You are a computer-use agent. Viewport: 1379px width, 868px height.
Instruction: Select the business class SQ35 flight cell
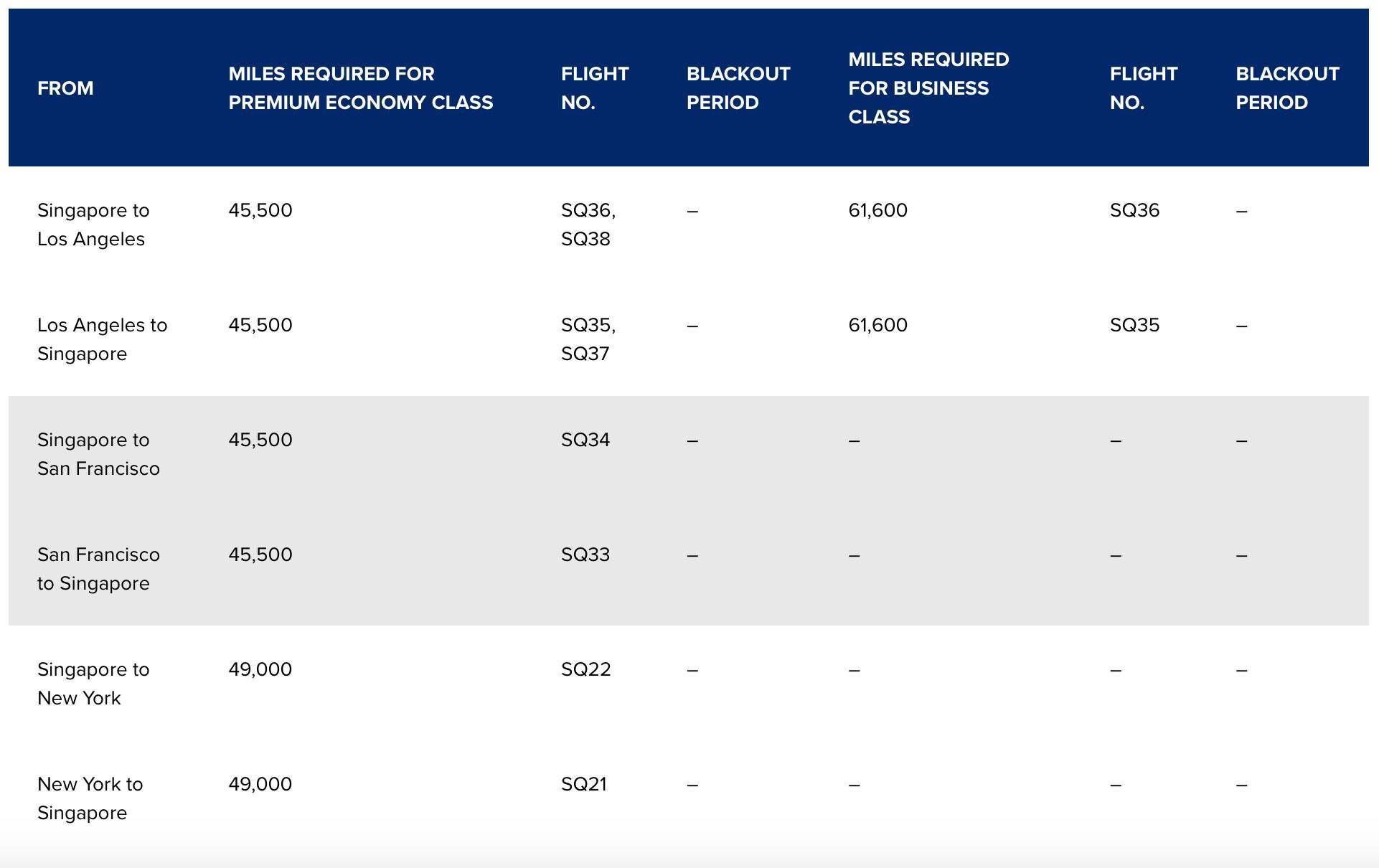1134,325
